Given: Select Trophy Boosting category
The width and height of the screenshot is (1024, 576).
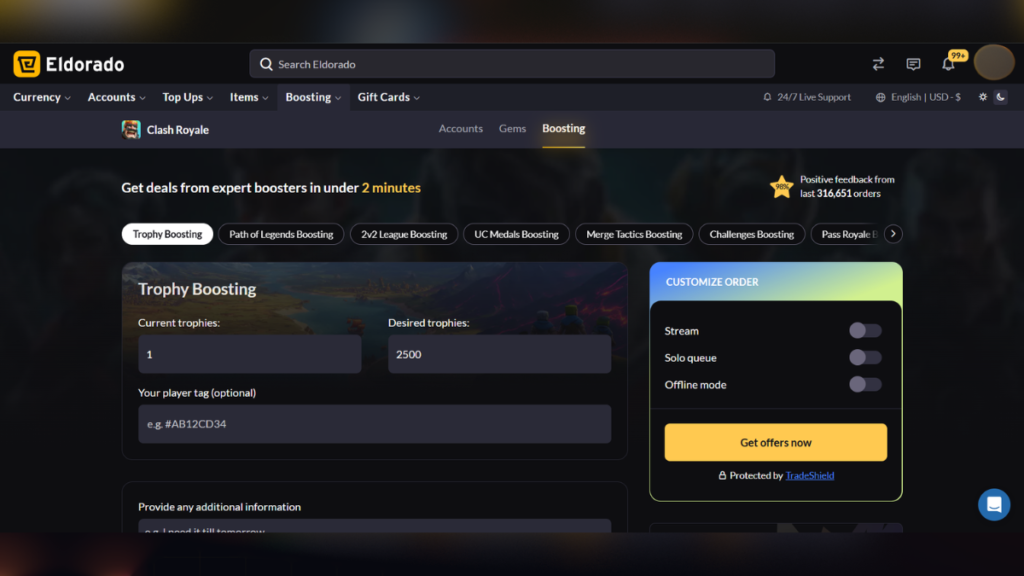Looking at the screenshot, I should [167, 234].
